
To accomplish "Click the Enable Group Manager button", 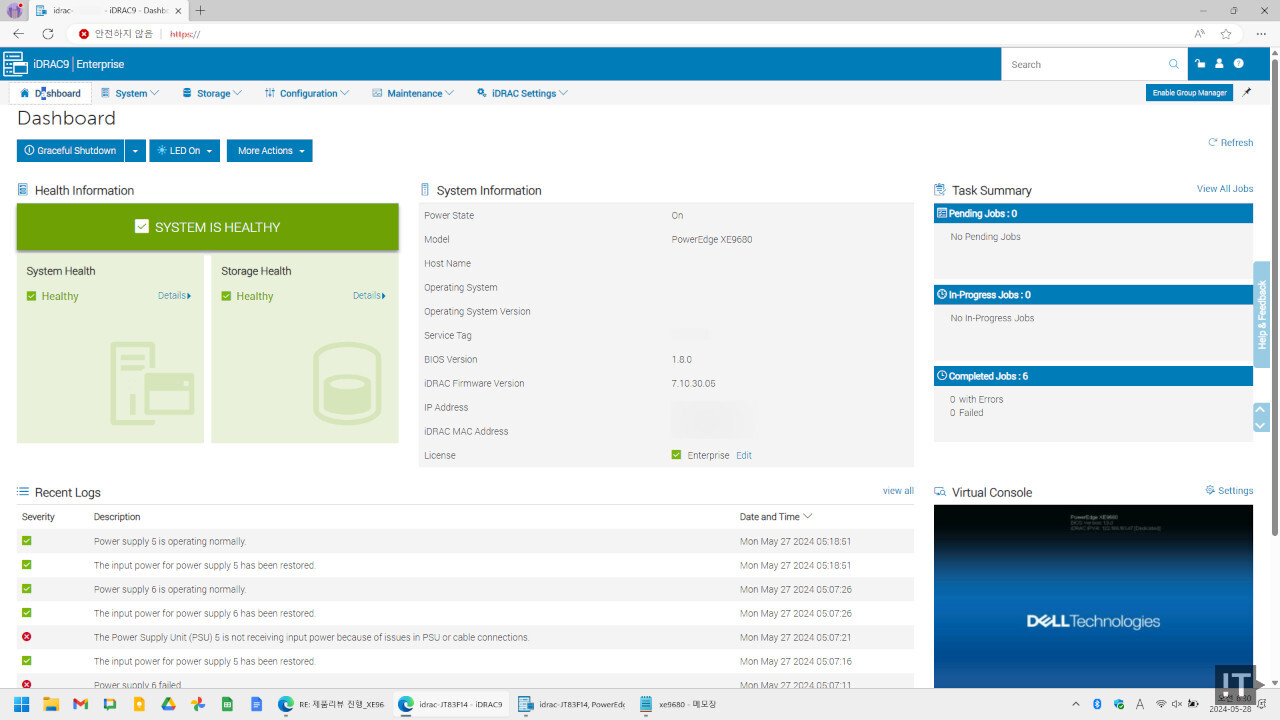I will 1189,93.
